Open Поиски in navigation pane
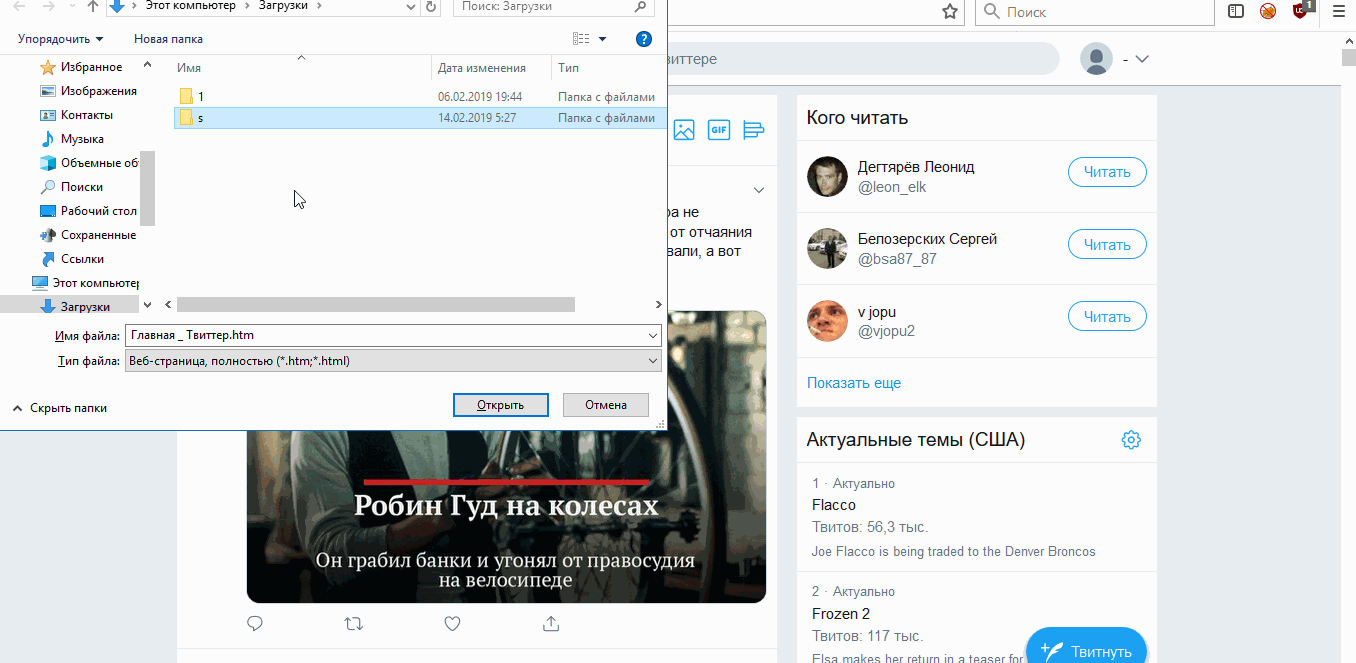This screenshot has height=663, width=1356. [81, 187]
